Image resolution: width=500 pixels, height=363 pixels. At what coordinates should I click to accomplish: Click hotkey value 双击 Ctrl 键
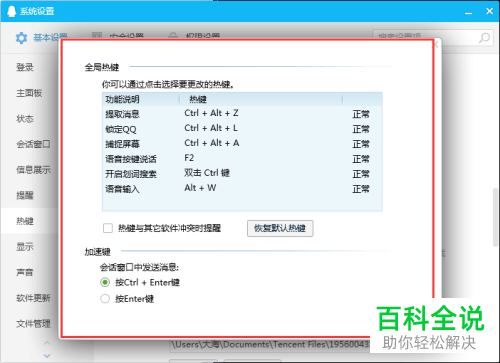[x=207, y=173]
